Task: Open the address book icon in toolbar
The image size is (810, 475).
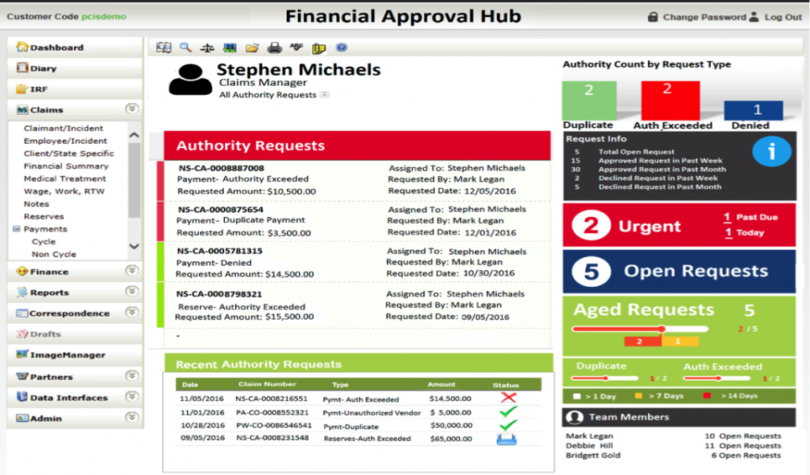Action: (164, 48)
